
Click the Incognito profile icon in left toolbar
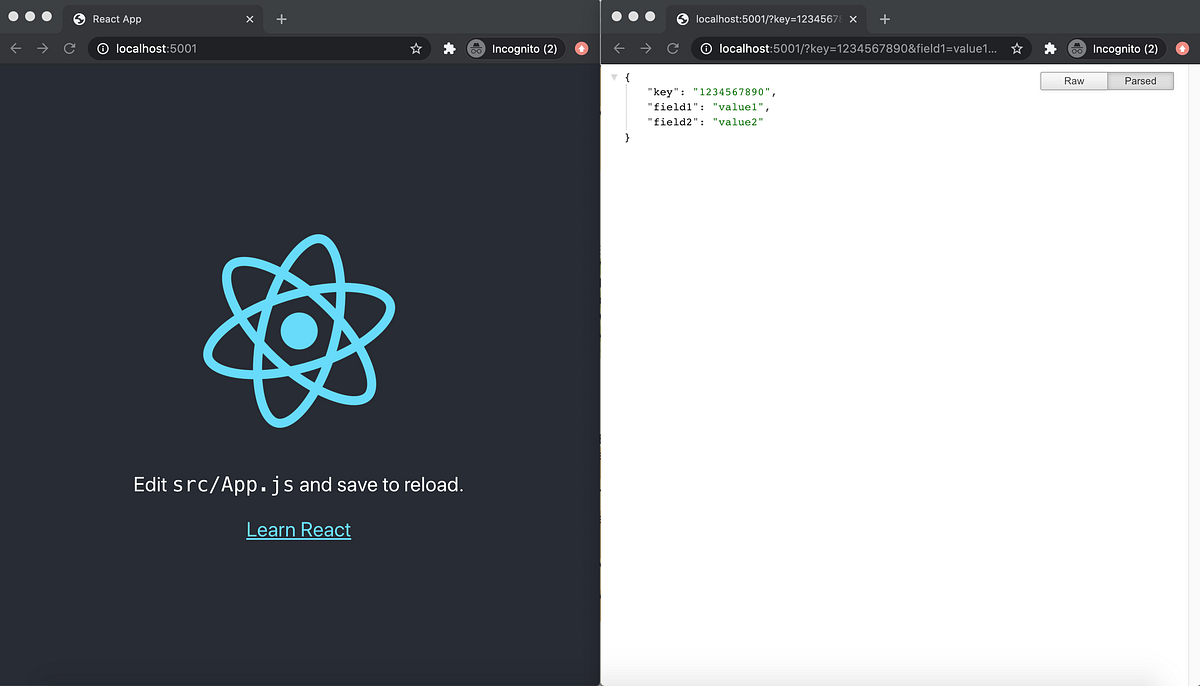tap(476, 47)
